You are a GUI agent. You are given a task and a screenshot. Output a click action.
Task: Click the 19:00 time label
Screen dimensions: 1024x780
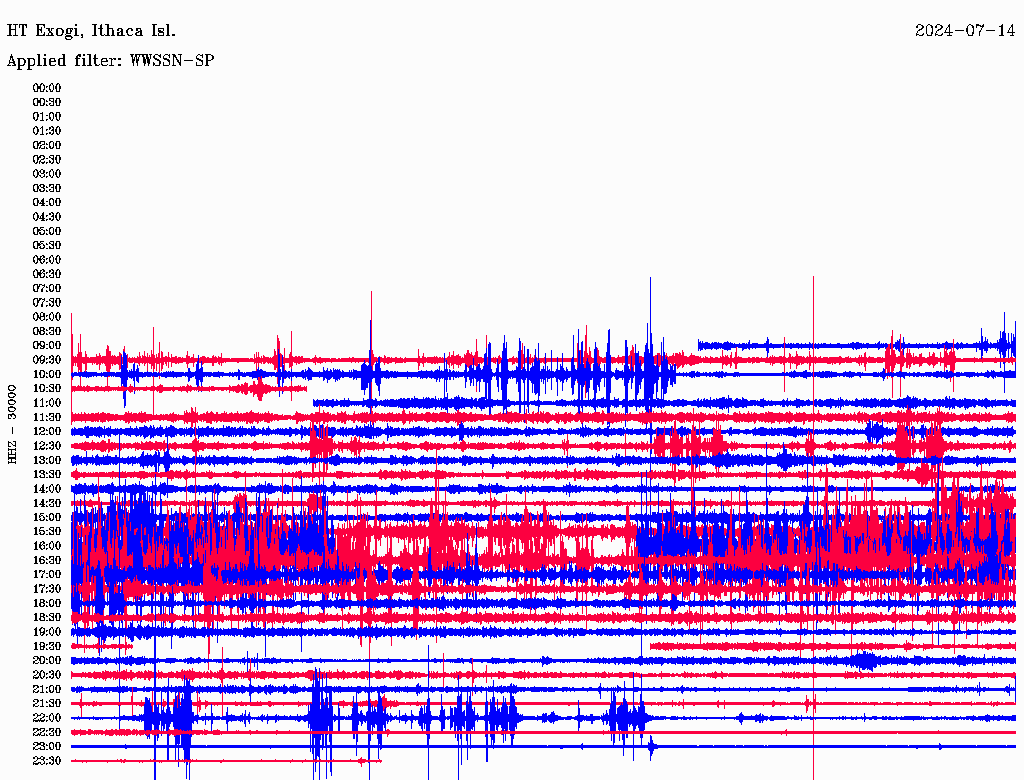tap(47, 632)
